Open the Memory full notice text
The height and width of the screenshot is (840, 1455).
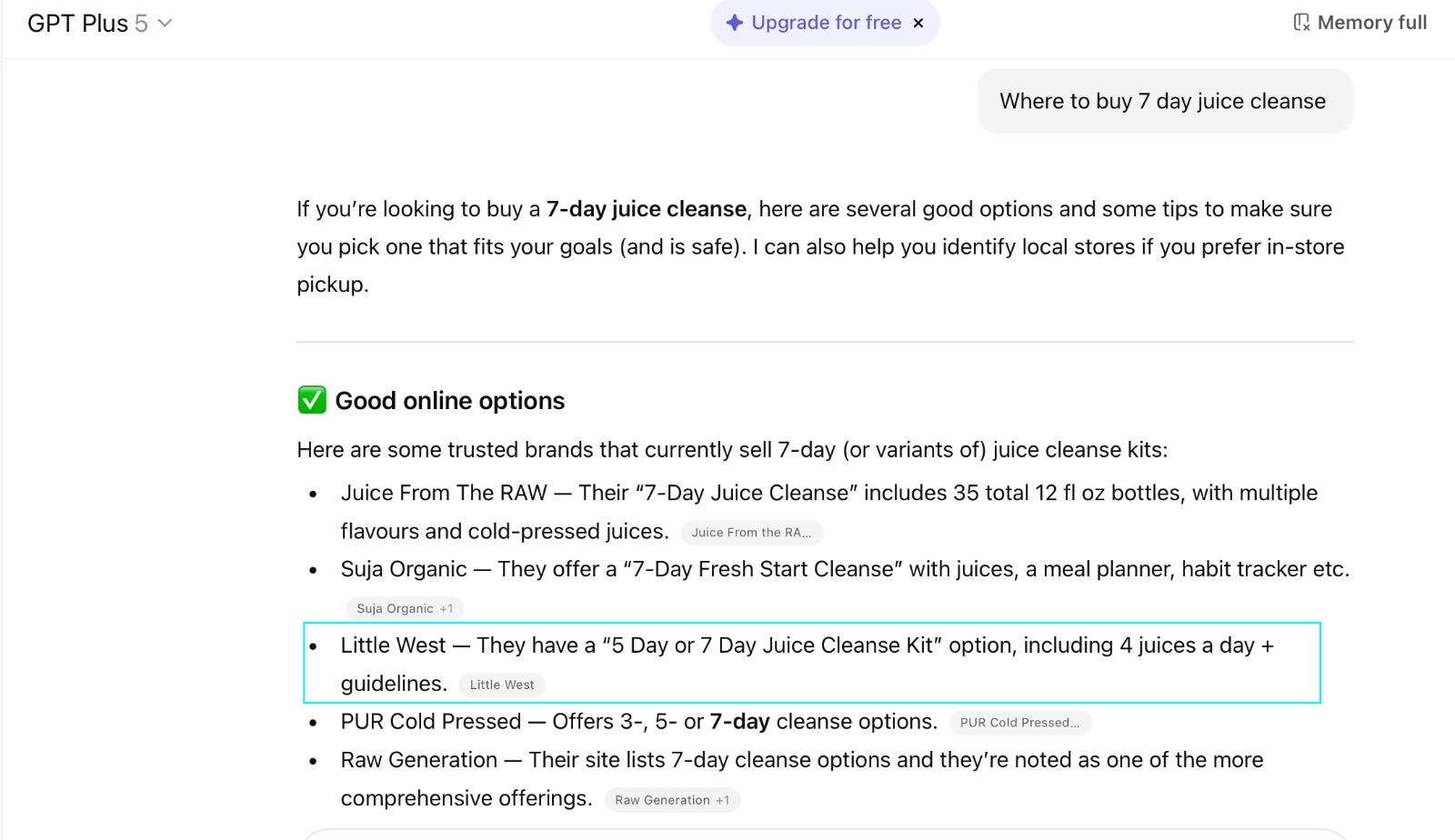click(x=1371, y=23)
